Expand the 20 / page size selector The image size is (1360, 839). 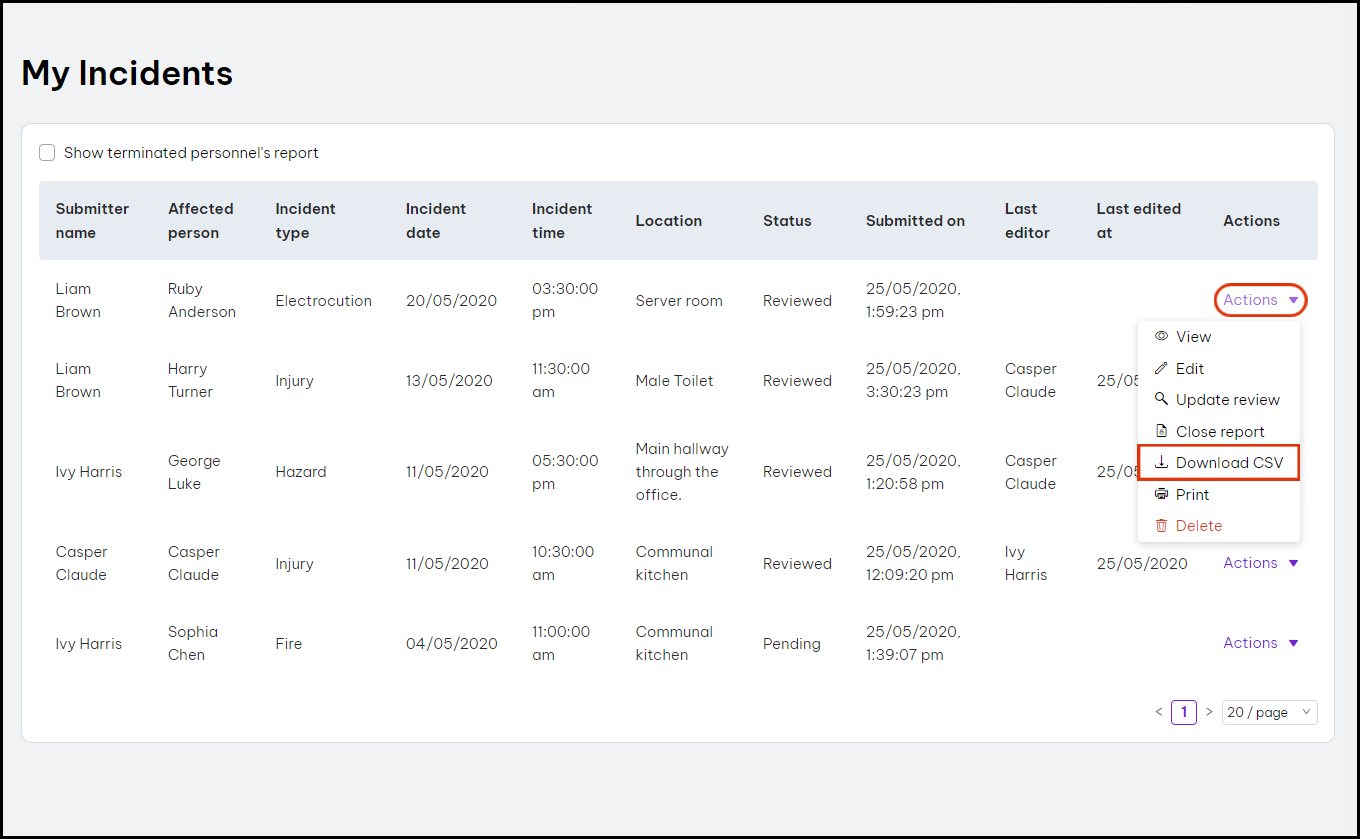(1269, 712)
